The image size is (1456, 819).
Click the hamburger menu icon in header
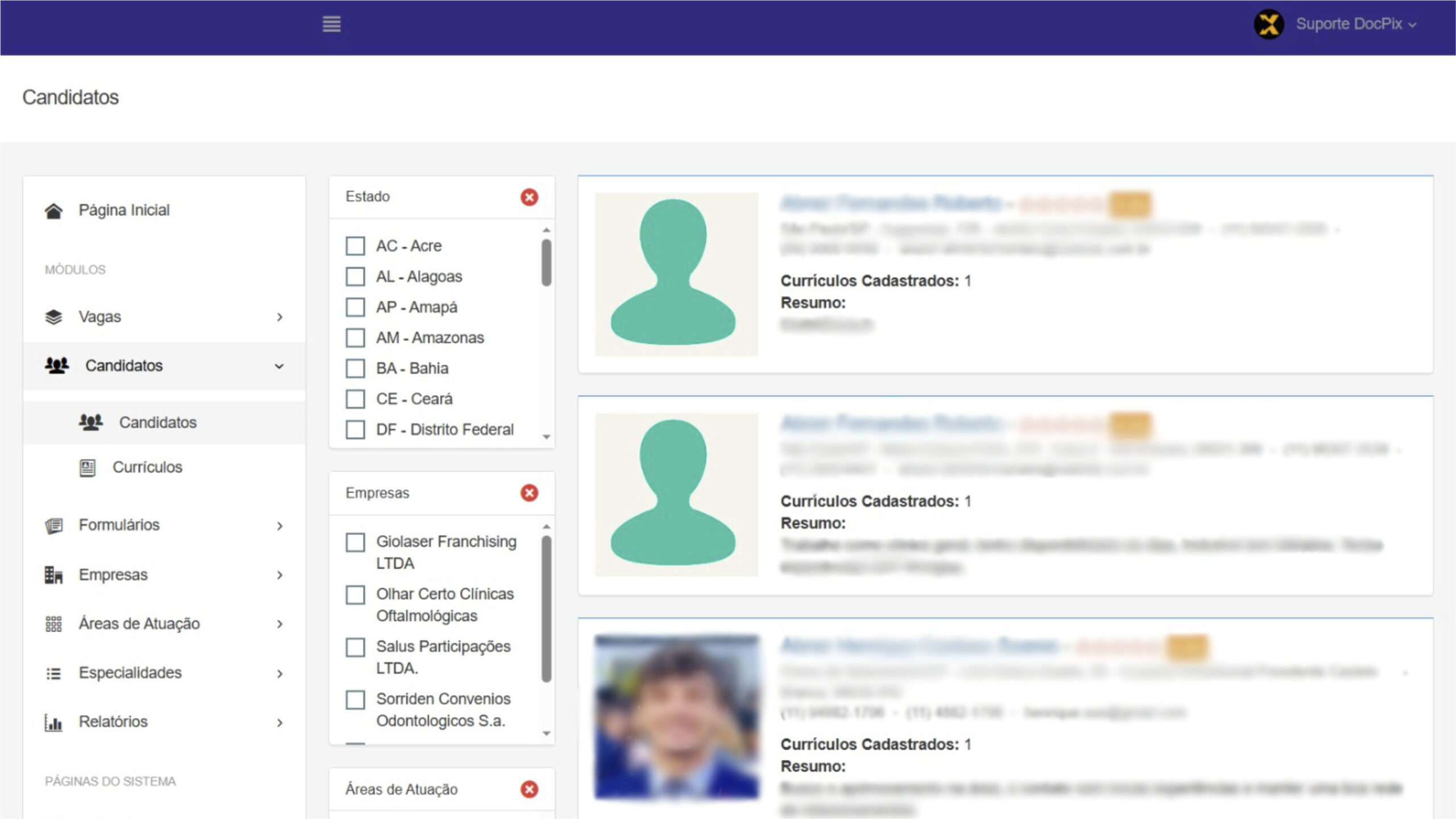click(332, 24)
